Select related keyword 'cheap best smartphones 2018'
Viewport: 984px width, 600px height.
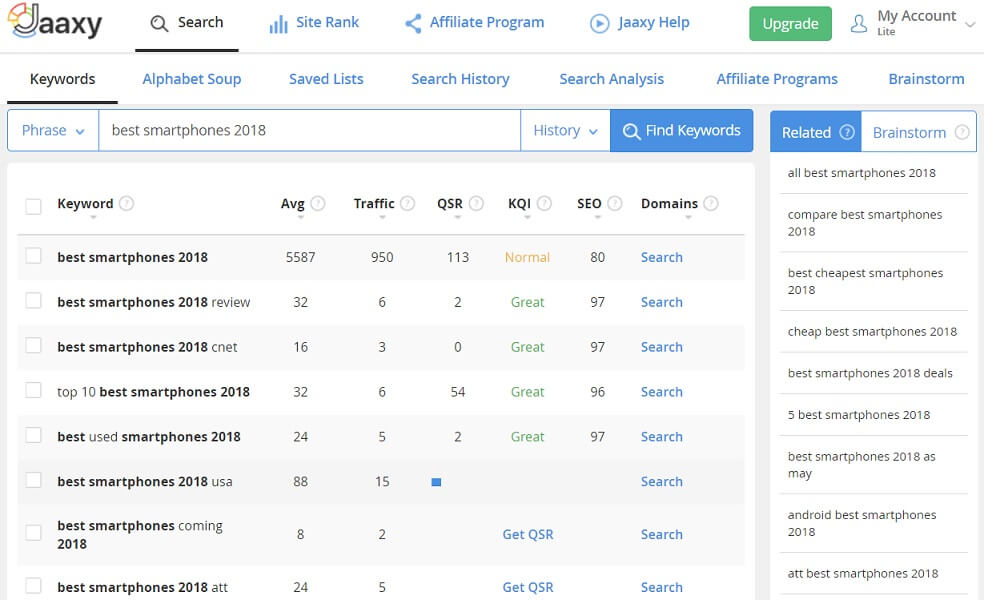click(x=872, y=331)
